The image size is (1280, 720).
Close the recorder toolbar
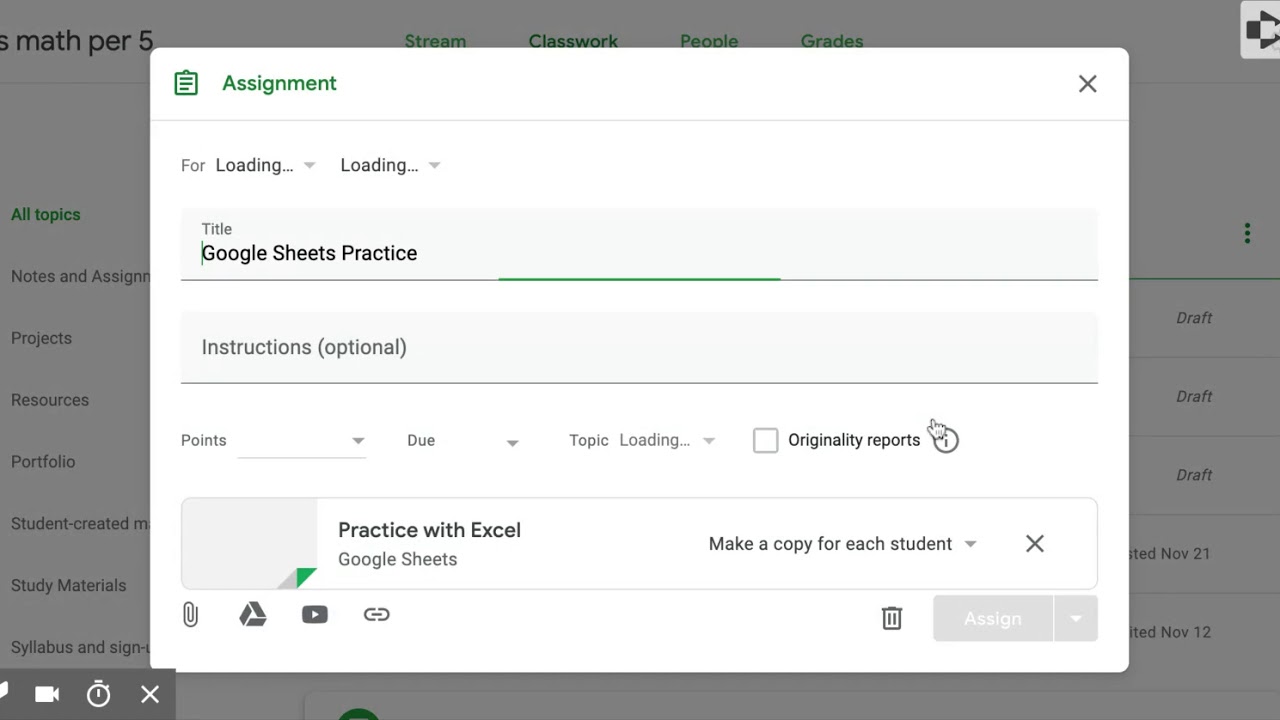tap(150, 694)
